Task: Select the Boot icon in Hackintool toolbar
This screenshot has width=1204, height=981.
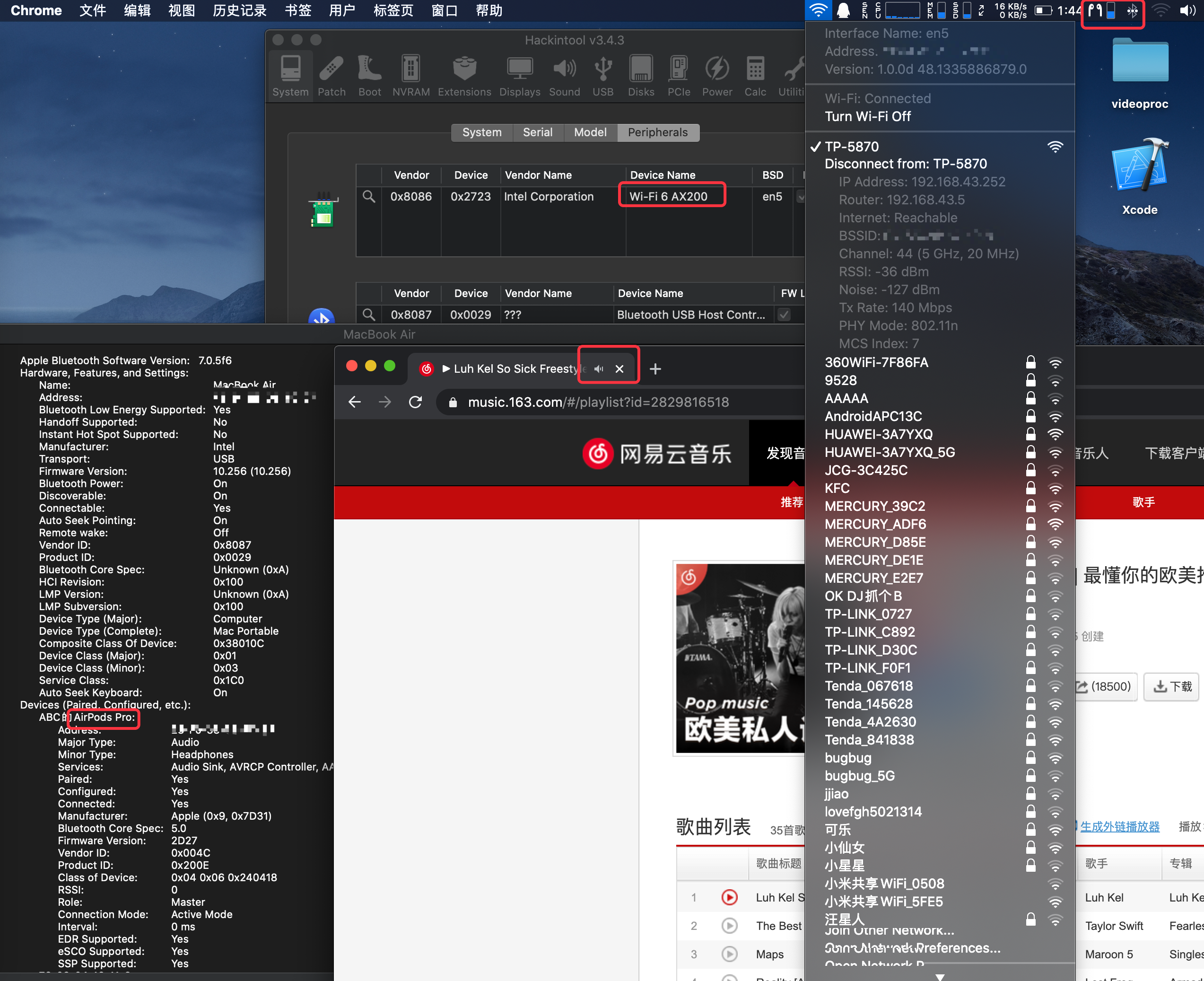Action: (369, 76)
